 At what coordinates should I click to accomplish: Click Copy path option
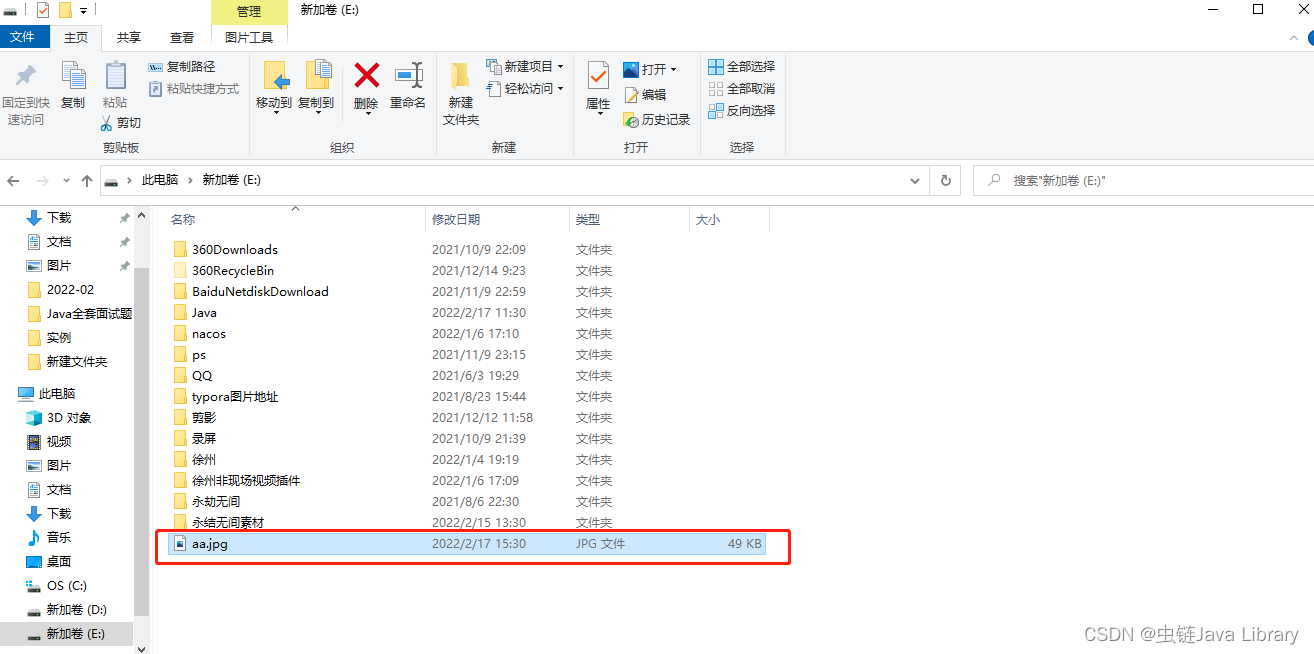point(182,67)
